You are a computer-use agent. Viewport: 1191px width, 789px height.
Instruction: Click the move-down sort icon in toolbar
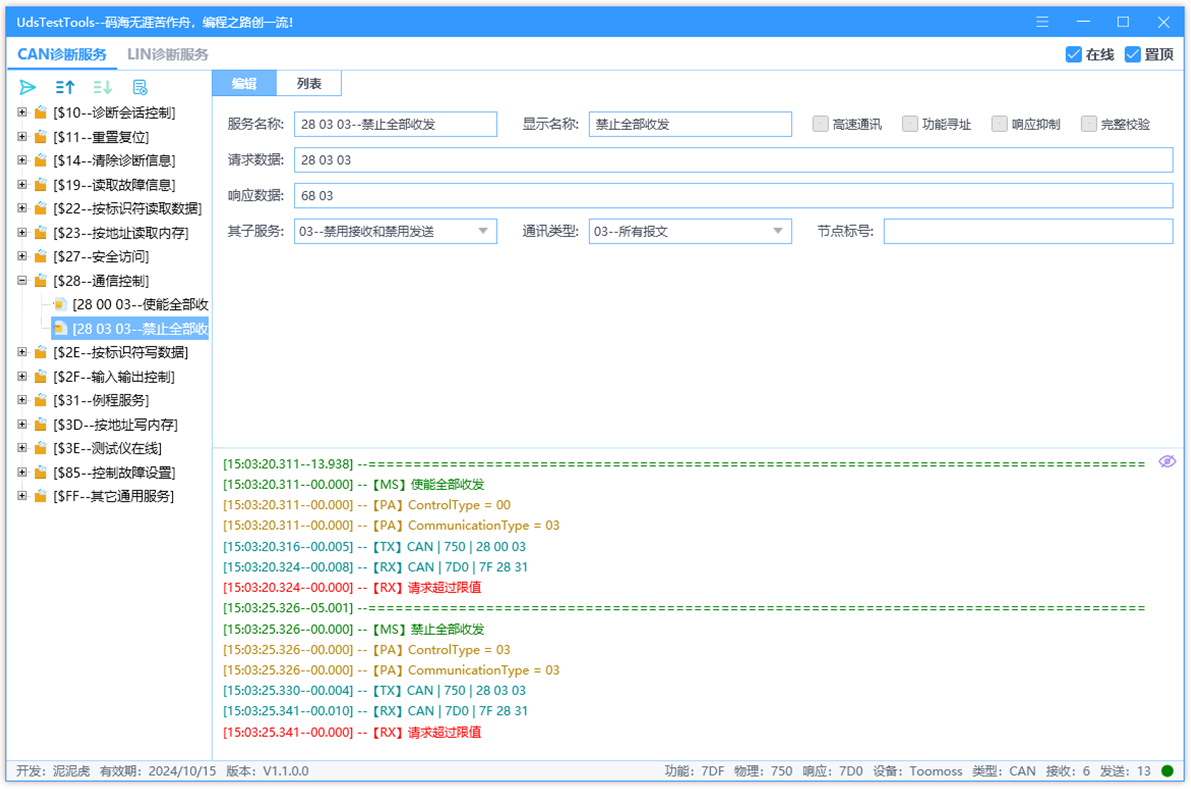pos(102,87)
